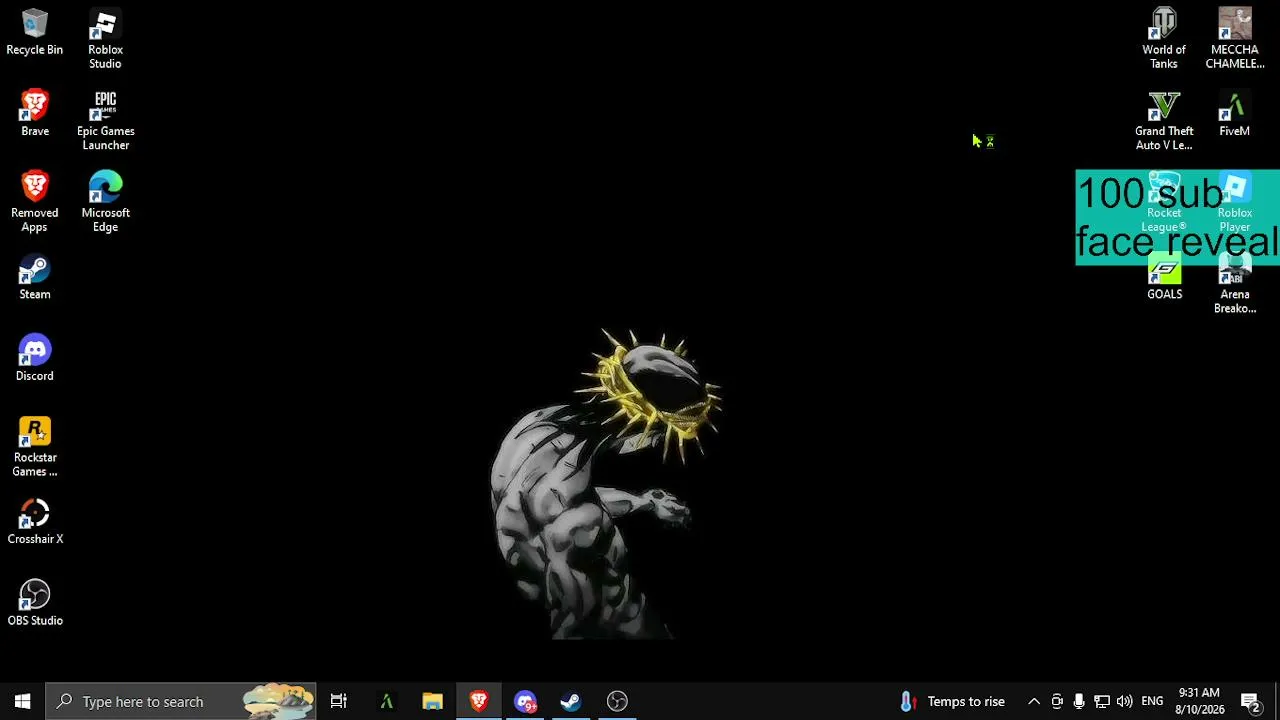Select Grand Theft Auto V desktop shortcut
This screenshot has height=720, width=1280.
point(1164,121)
